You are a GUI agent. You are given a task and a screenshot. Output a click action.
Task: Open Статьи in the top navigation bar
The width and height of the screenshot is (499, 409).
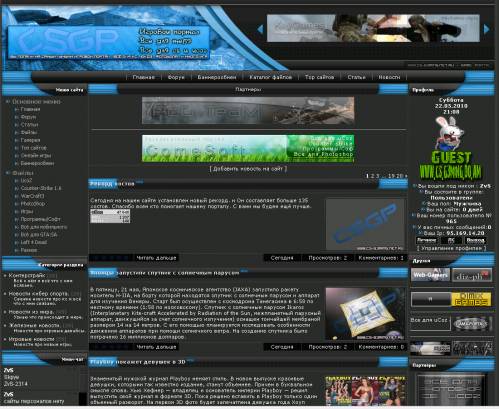[356, 77]
